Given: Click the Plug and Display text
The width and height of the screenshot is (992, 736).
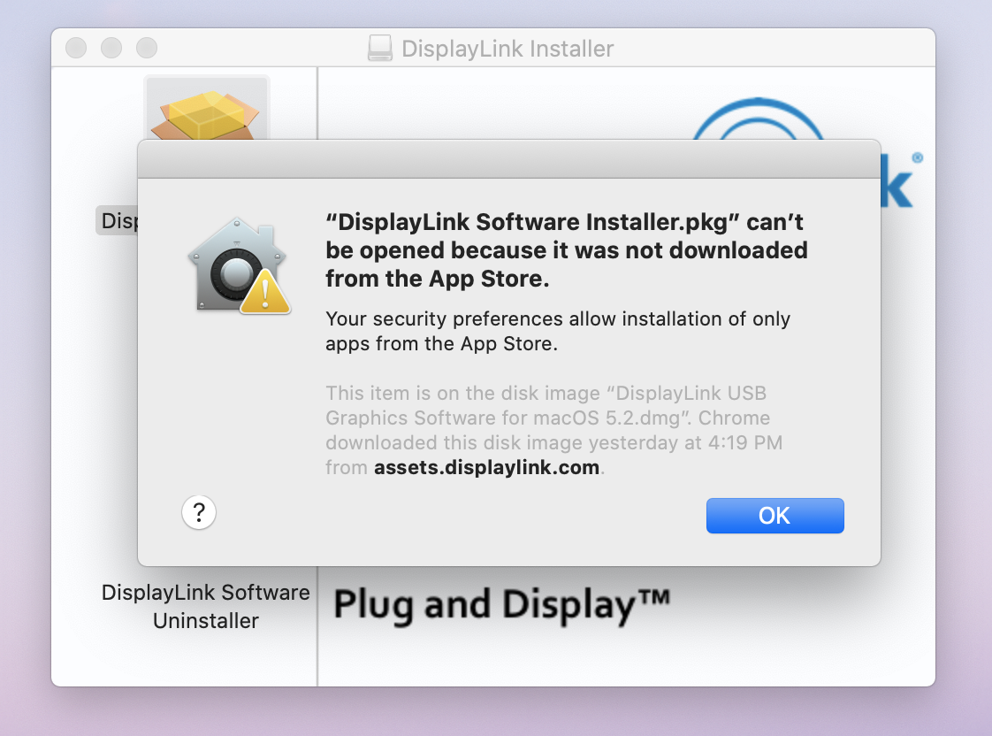Looking at the screenshot, I should (x=501, y=605).
